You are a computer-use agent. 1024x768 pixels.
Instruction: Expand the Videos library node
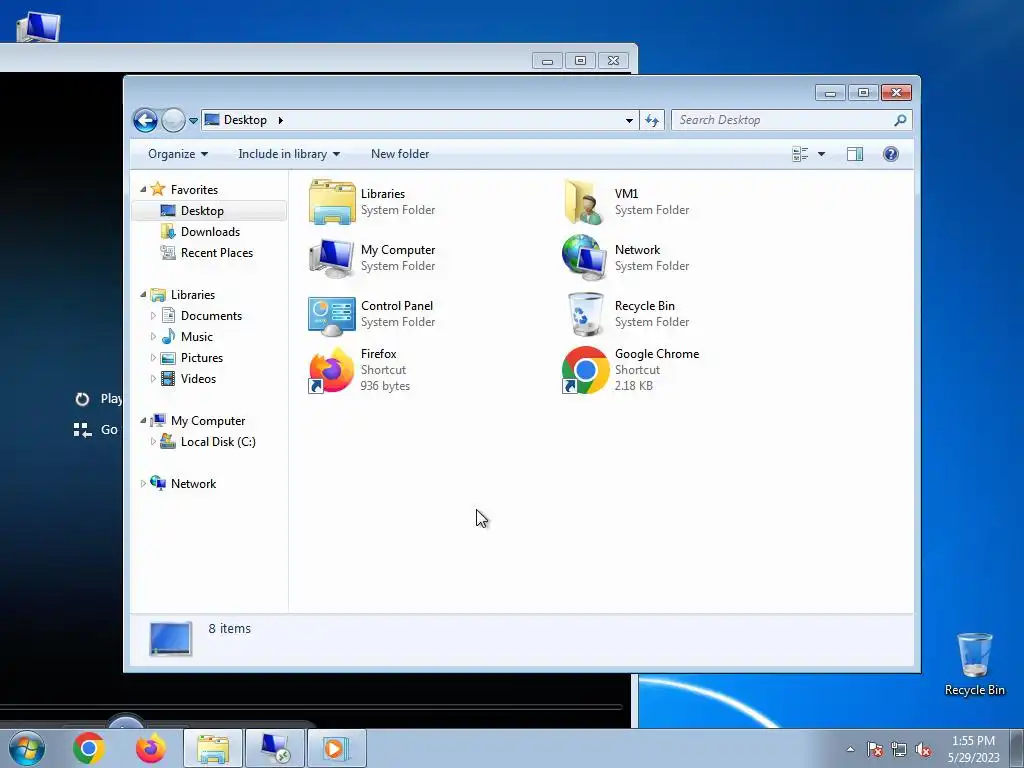click(153, 379)
